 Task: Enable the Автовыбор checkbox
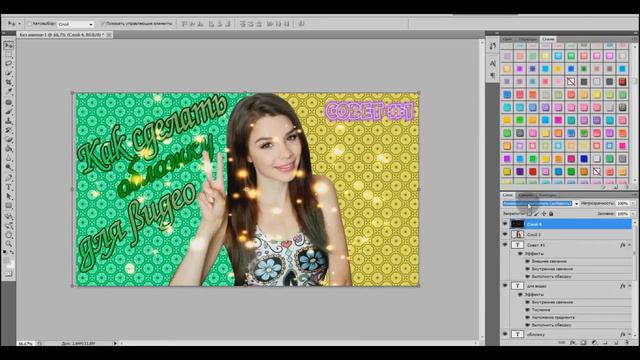29,24
